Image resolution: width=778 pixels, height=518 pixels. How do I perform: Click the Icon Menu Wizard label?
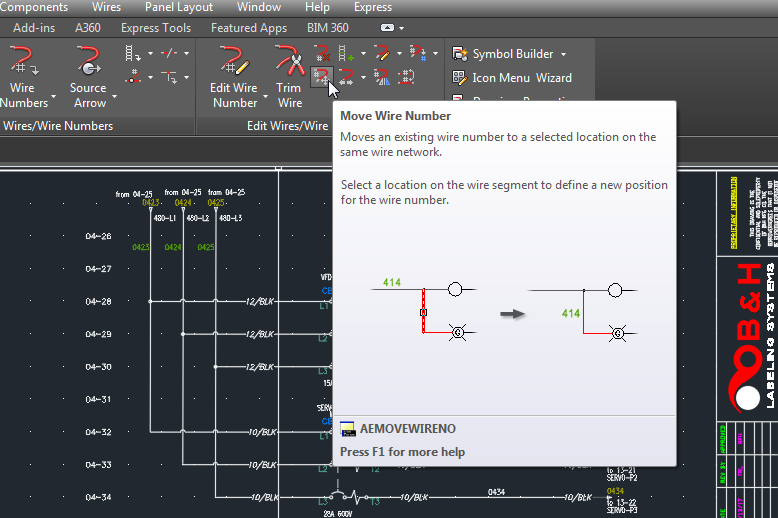pyautogui.click(x=522, y=78)
